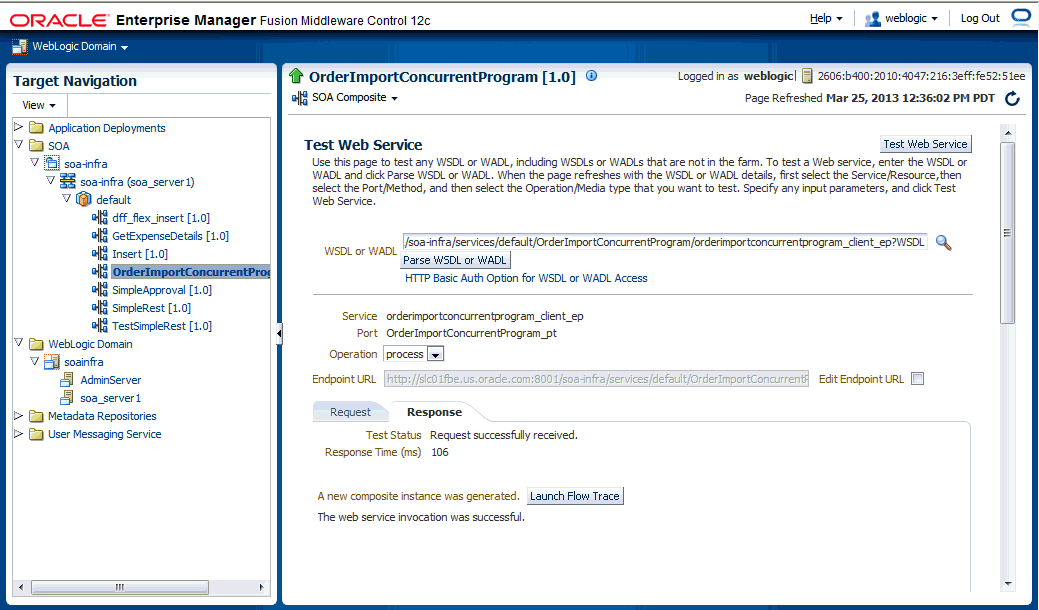The image size is (1039, 610).
Task: Select OrderImportConcurrentProgram in the tree
Action: tap(191, 272)
